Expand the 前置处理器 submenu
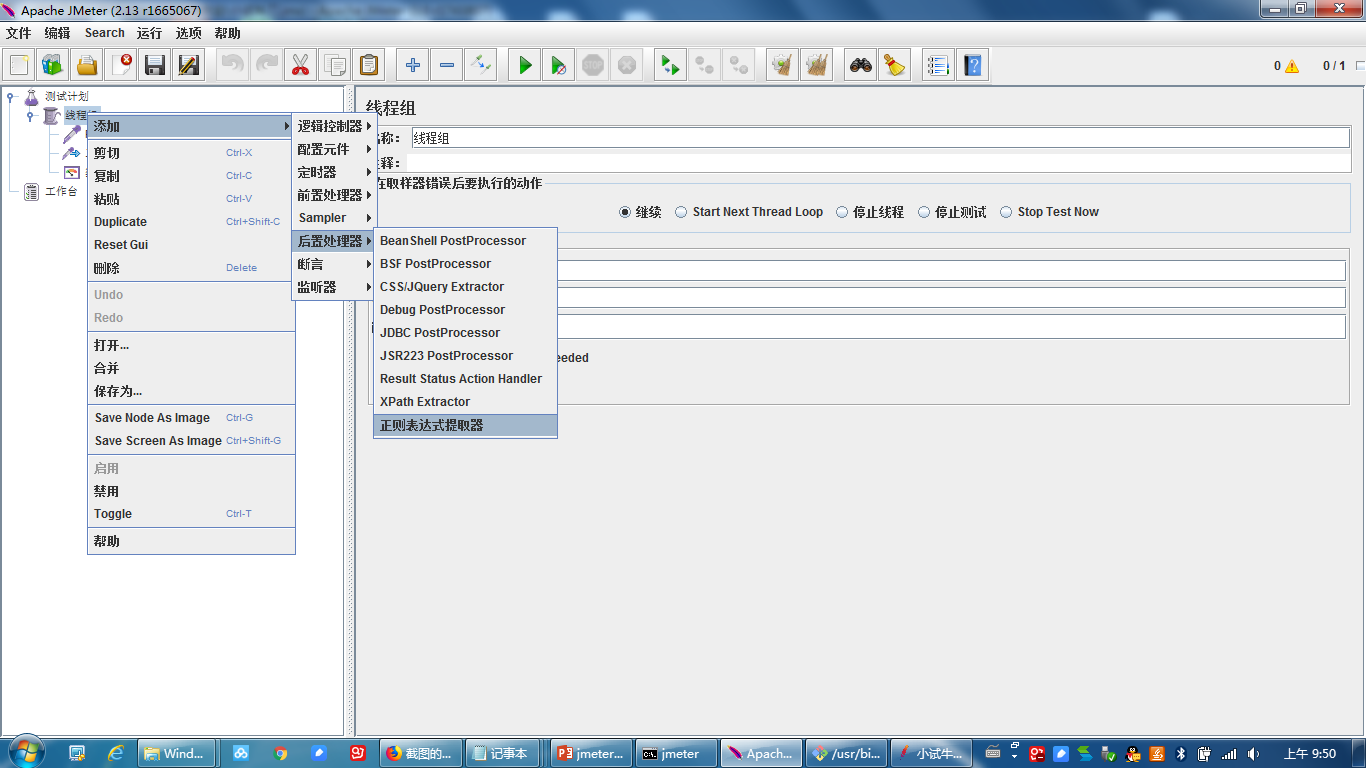The height and width of the screenshot is (768, 1366). click(x=333, y=195)
